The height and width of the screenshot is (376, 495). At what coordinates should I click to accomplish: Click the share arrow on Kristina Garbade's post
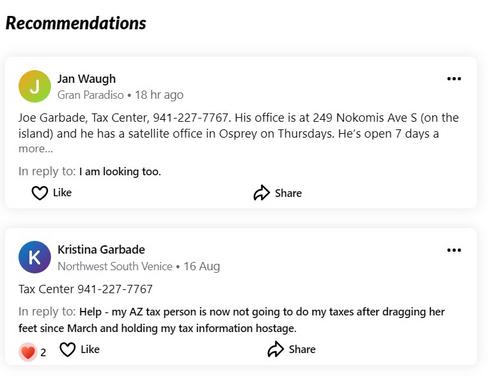click(x=275, y=349)
